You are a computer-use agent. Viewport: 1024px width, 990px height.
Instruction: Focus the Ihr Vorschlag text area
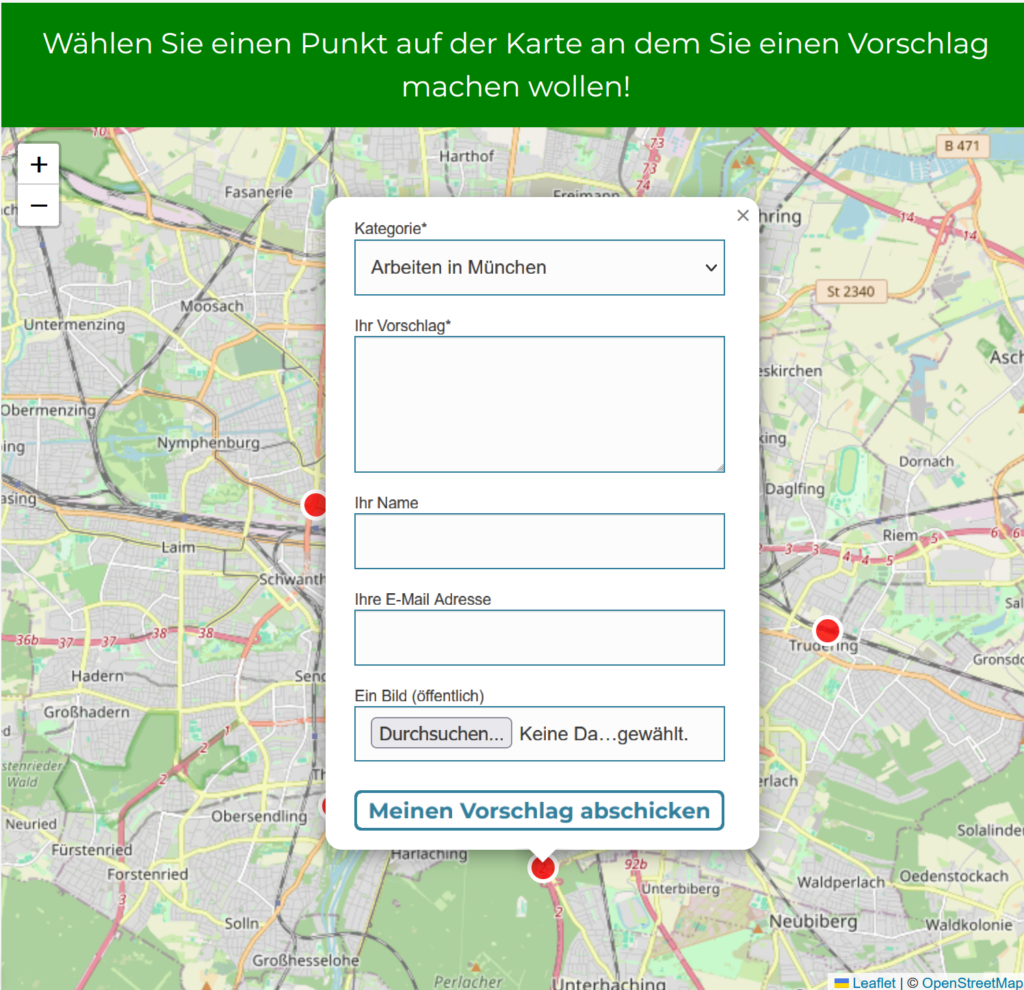(x=539, y=403)
